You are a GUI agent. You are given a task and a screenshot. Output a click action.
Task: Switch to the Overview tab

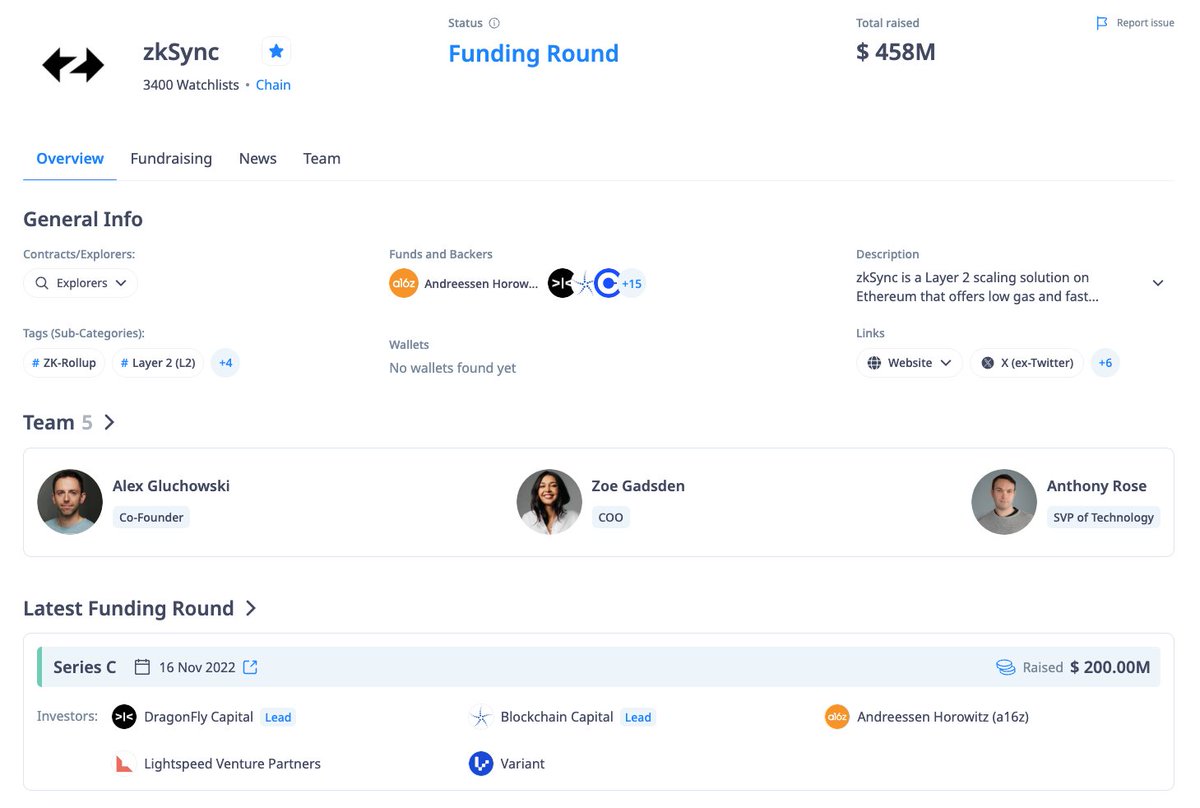(70, 158)
